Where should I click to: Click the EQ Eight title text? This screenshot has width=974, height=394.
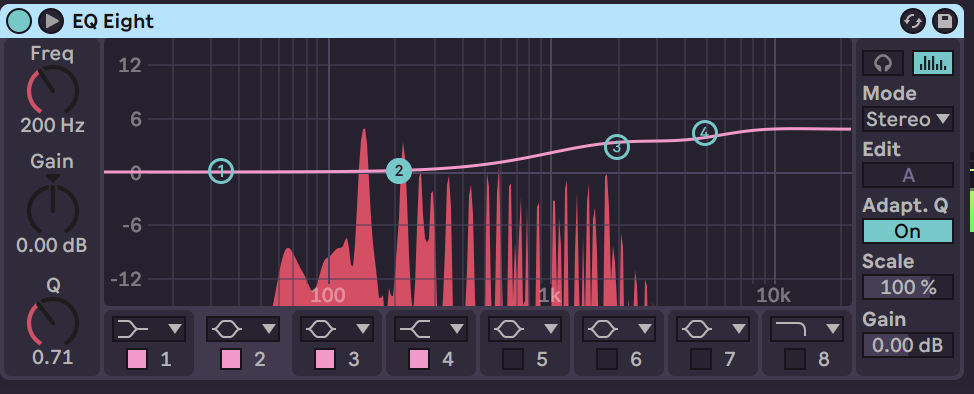(113, 21)
